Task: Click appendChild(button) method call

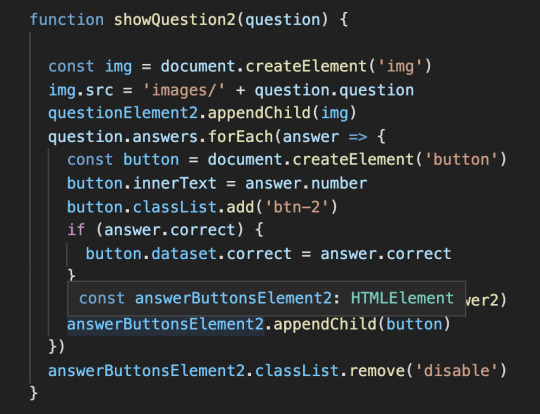Action: pyautogui.click(x=362, y=324)
